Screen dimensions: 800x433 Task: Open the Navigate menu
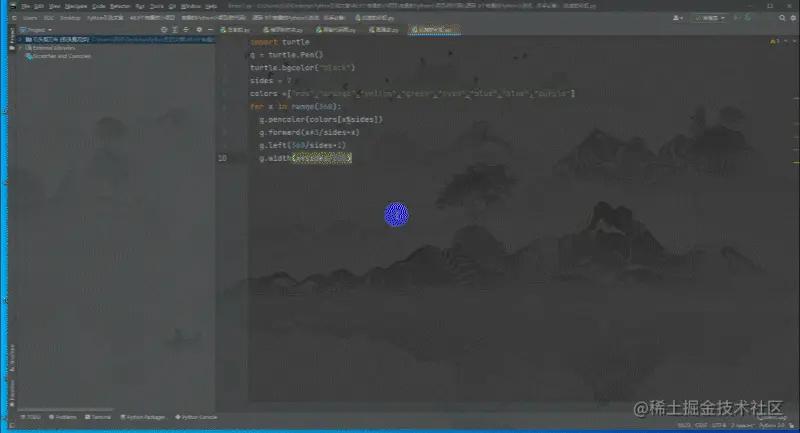[x=76, y=6]
